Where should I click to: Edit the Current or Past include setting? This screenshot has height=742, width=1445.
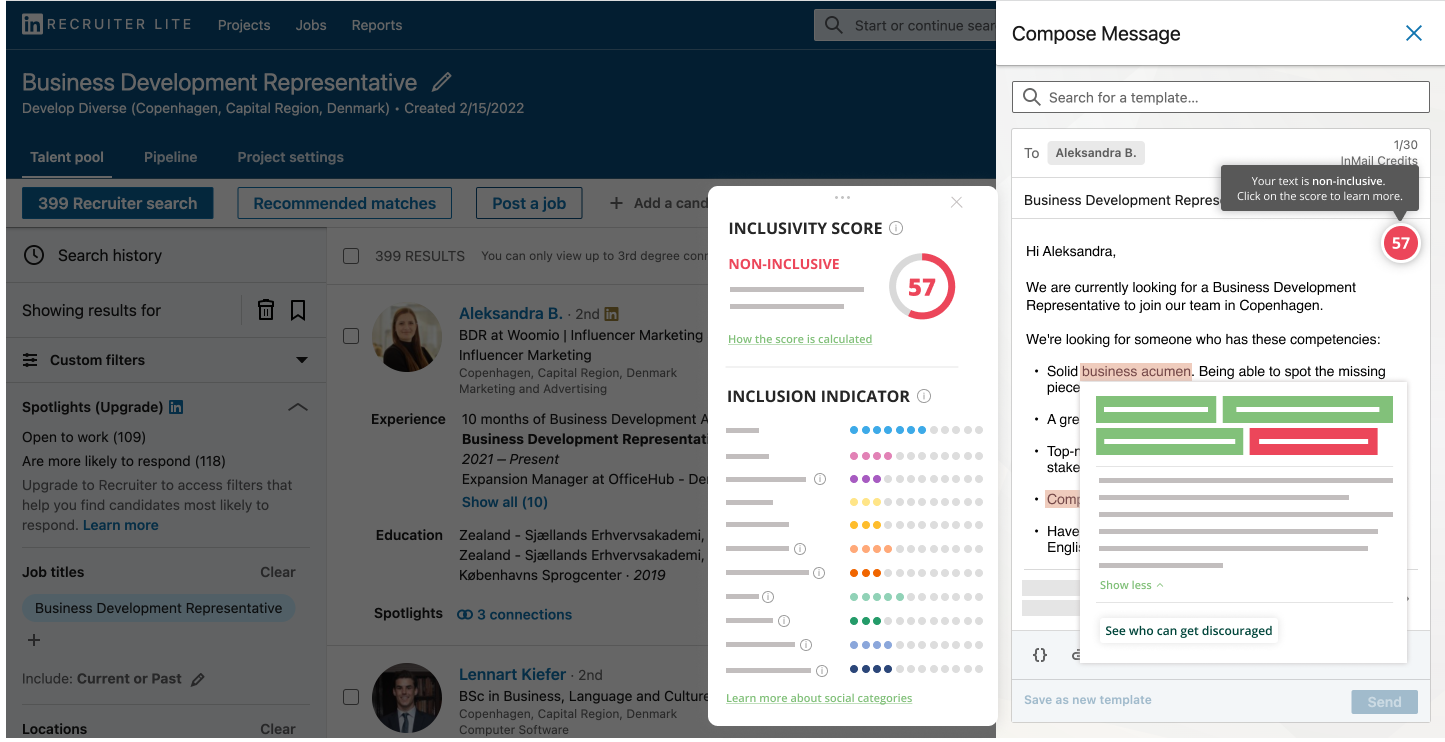[x=198, y=679]
